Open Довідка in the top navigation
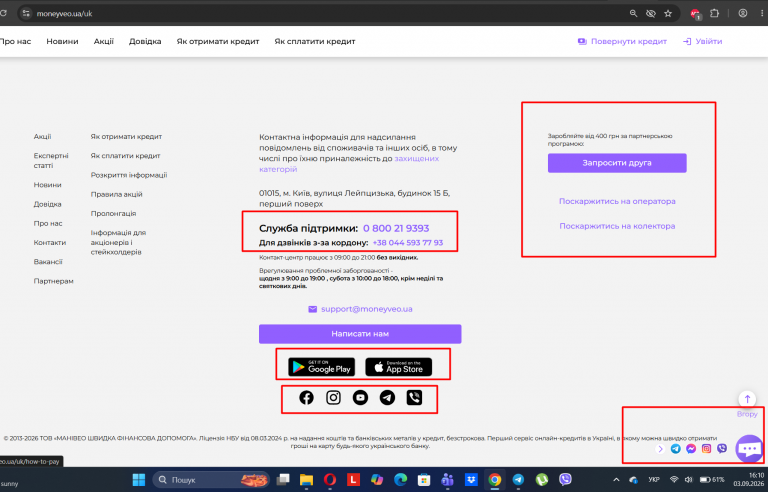The image size is (768, 492). 145,42
